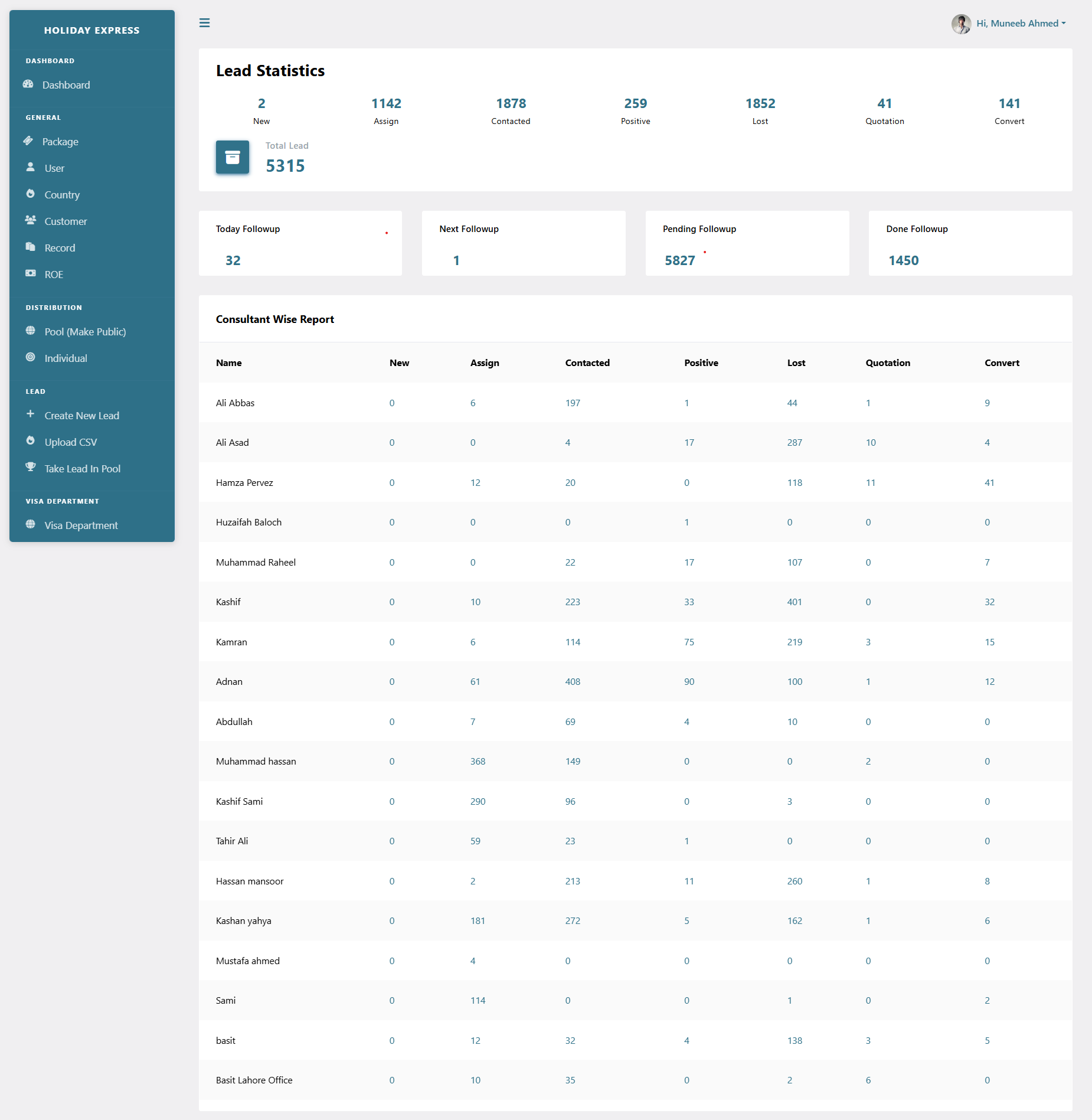
Task: Select the Dashboard icon in the sidebar
Action: coord(29,84)
